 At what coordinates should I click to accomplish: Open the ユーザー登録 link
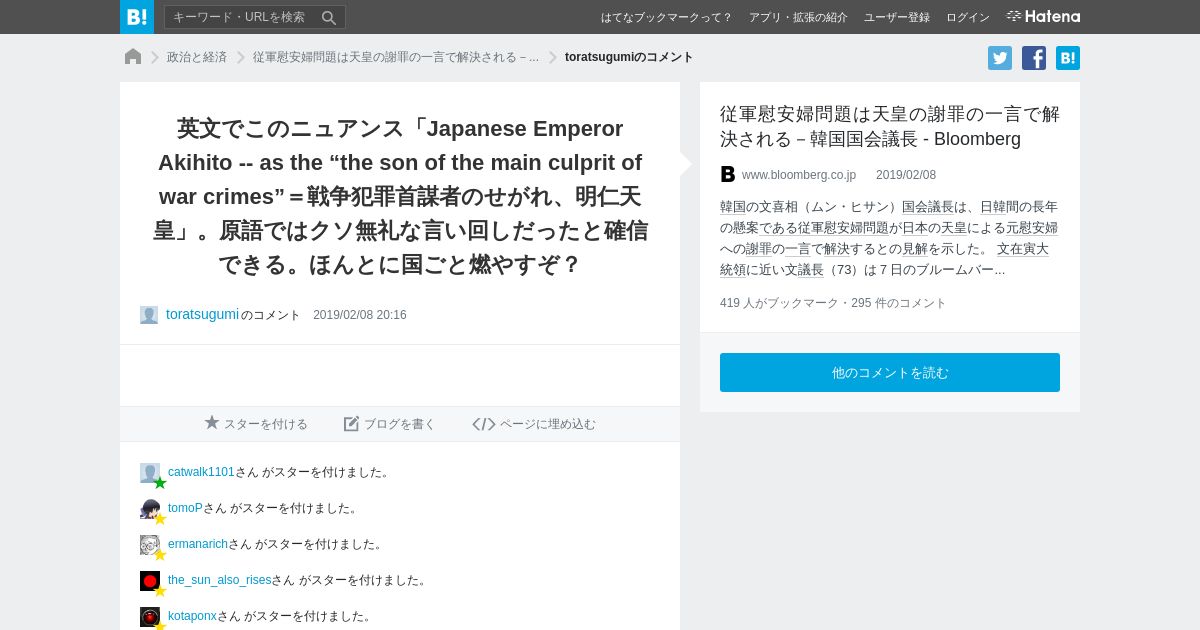[x=897, y=17]
